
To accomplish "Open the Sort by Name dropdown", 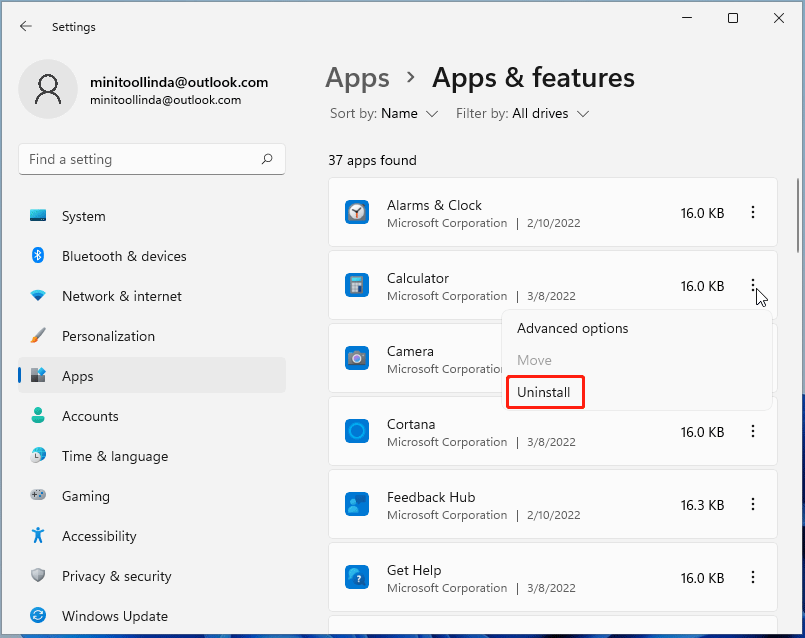I will pos(384,113).
